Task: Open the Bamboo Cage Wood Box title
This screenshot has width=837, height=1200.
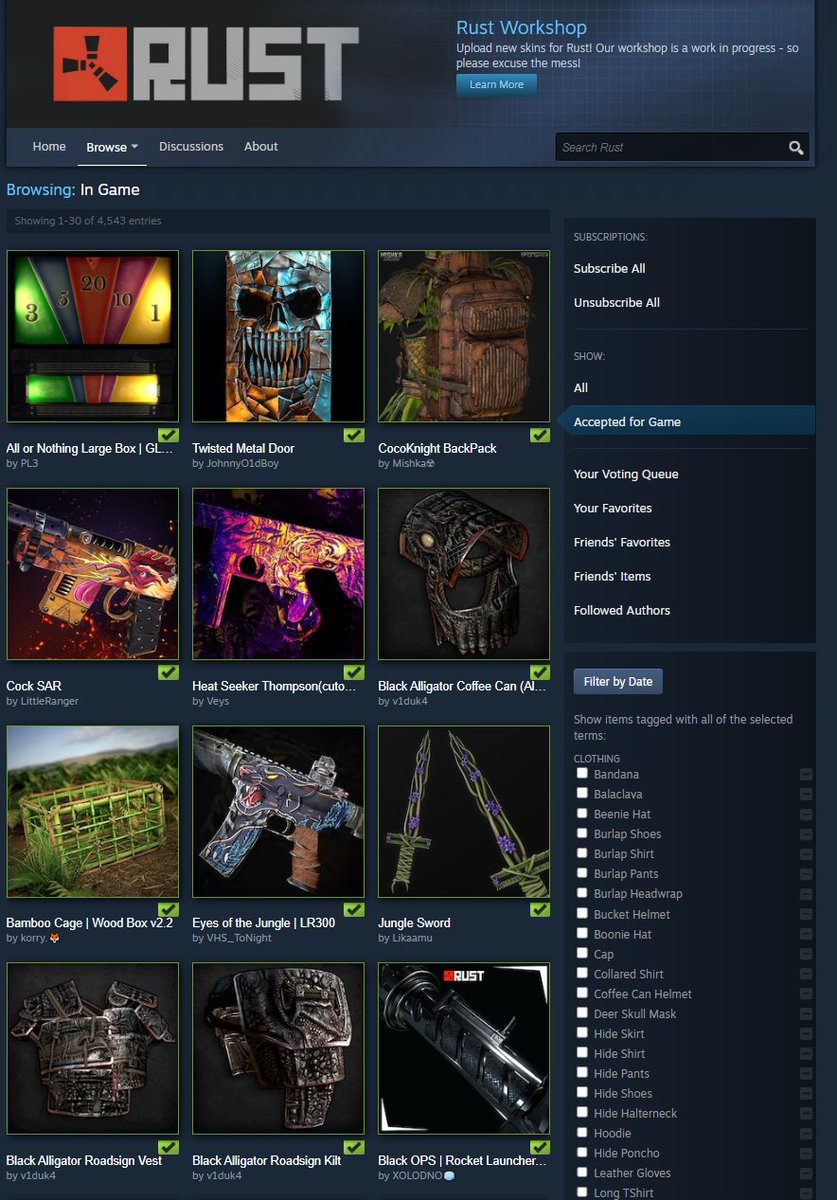Action: click(90, 923)
